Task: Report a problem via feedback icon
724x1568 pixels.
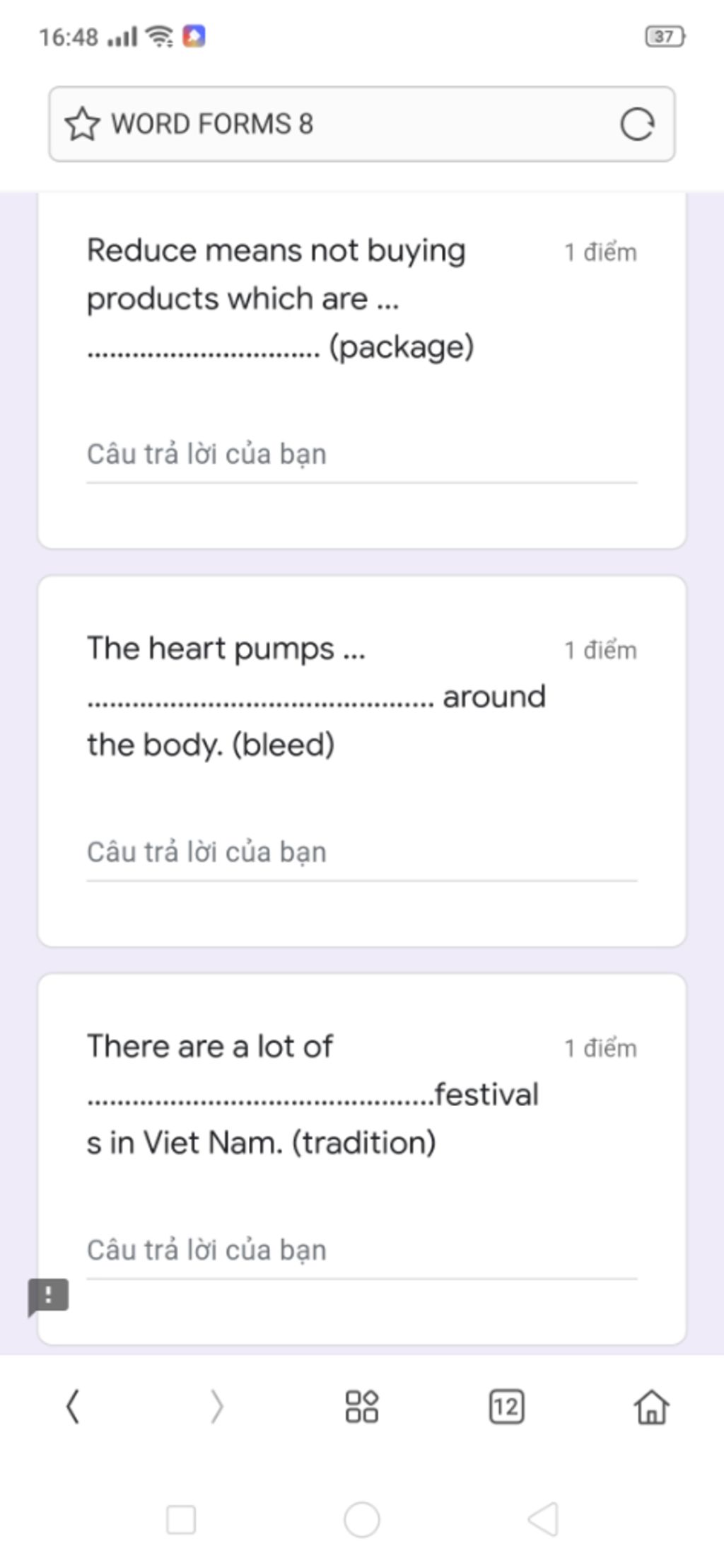Action: click(48, 1296)
